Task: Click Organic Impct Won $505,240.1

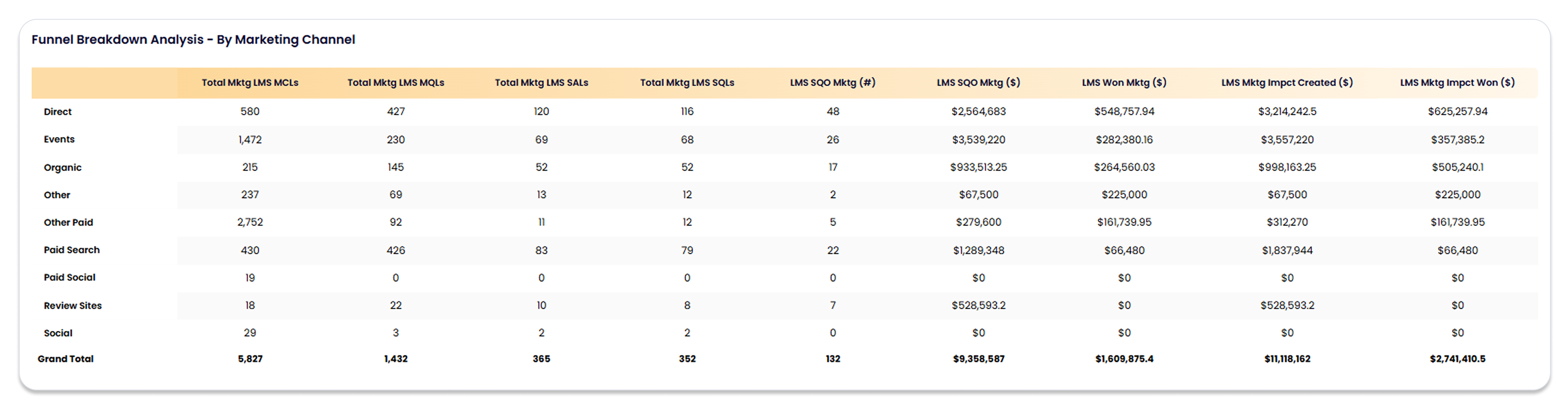Action: pos(1457,167)
